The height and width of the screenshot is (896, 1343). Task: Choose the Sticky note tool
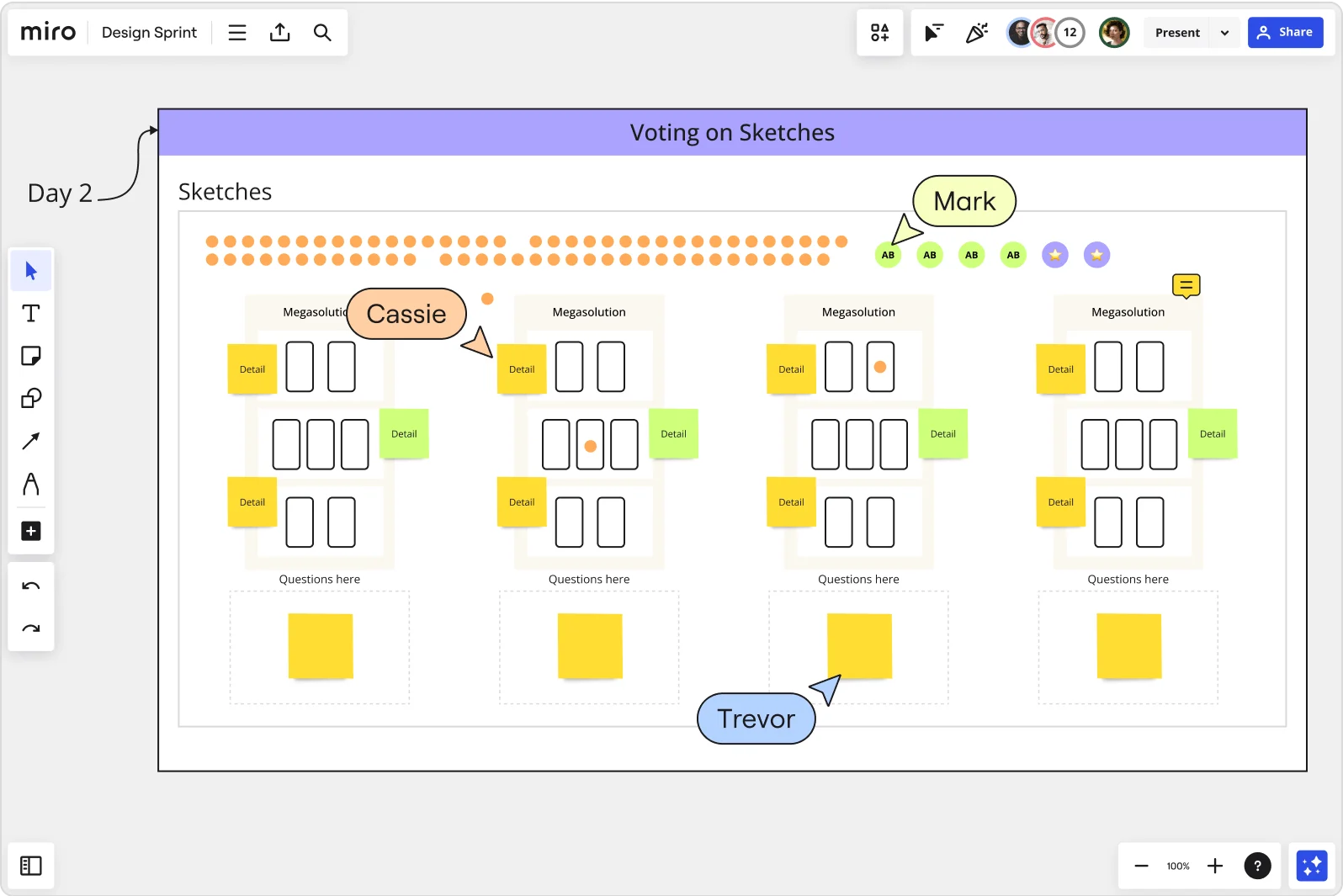31,356
